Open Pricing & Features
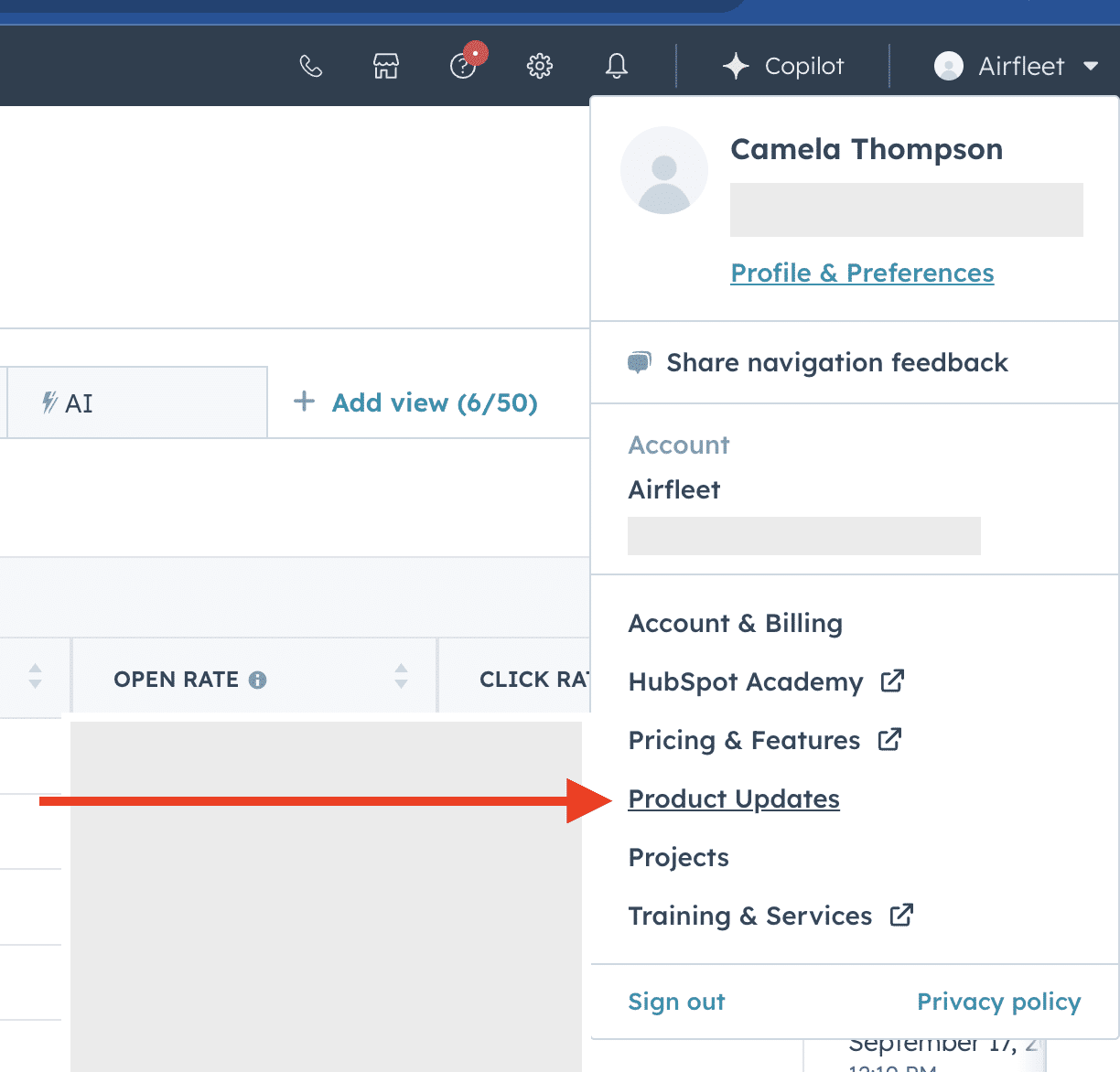This screenshot has width=1120, height=1072. pos(744,740)
